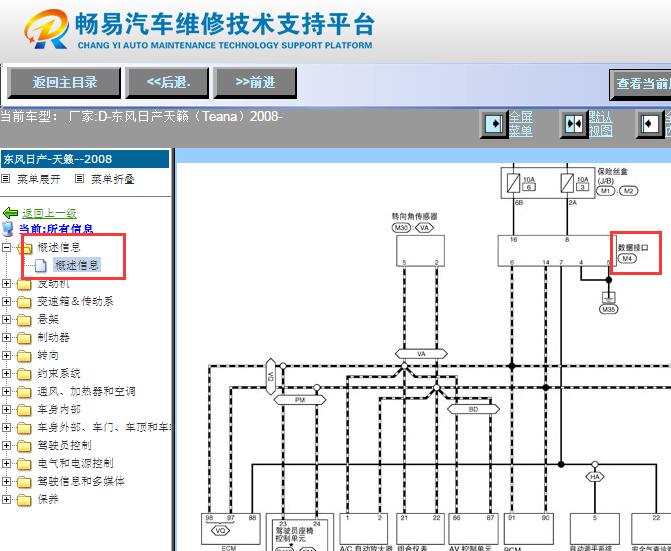This screenshot has height=551, width=671.
Task: Click the 转向角传感器 label in diagram
Action: click(x=414, y=216)
